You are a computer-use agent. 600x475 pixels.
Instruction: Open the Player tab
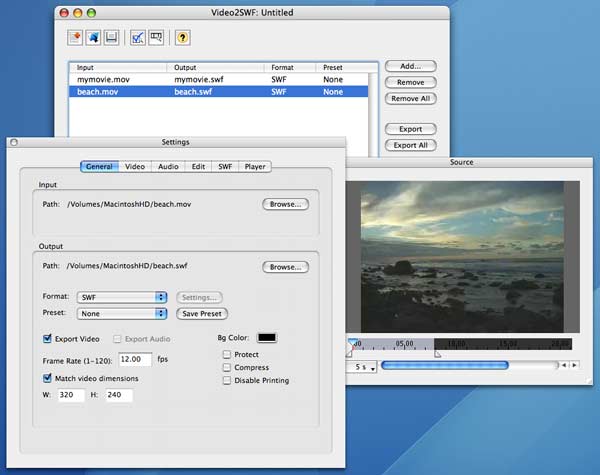click(x=255, y=167)
